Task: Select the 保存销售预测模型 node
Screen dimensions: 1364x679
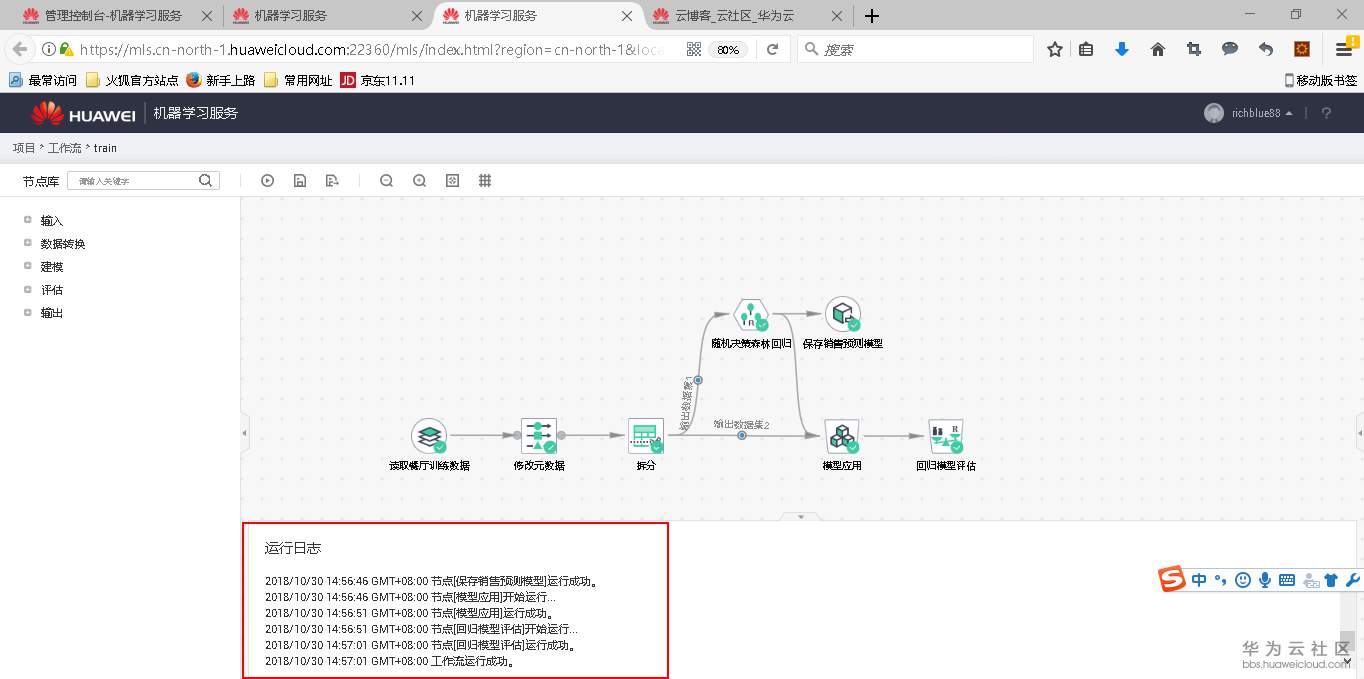Action: [842, 314]
